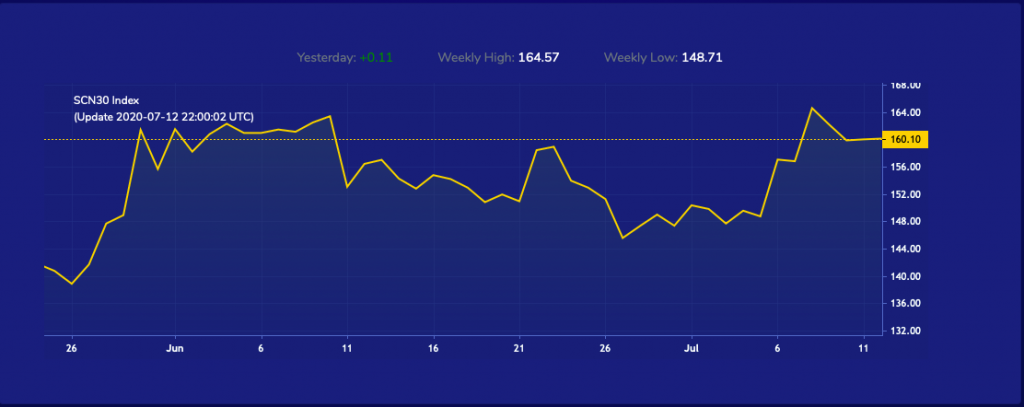Click the "(Update 2020-07-12 22:00:02 UTC)" text
This screenshot has height=407, width=1024.
click(x=163, y=117)
